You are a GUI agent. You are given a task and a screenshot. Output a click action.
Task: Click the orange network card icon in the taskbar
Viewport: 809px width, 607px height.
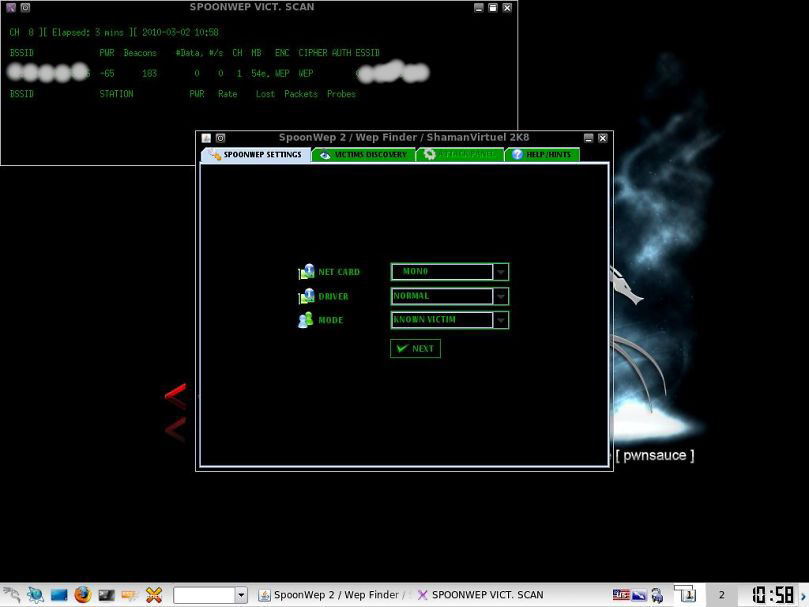tap(130, 596)
